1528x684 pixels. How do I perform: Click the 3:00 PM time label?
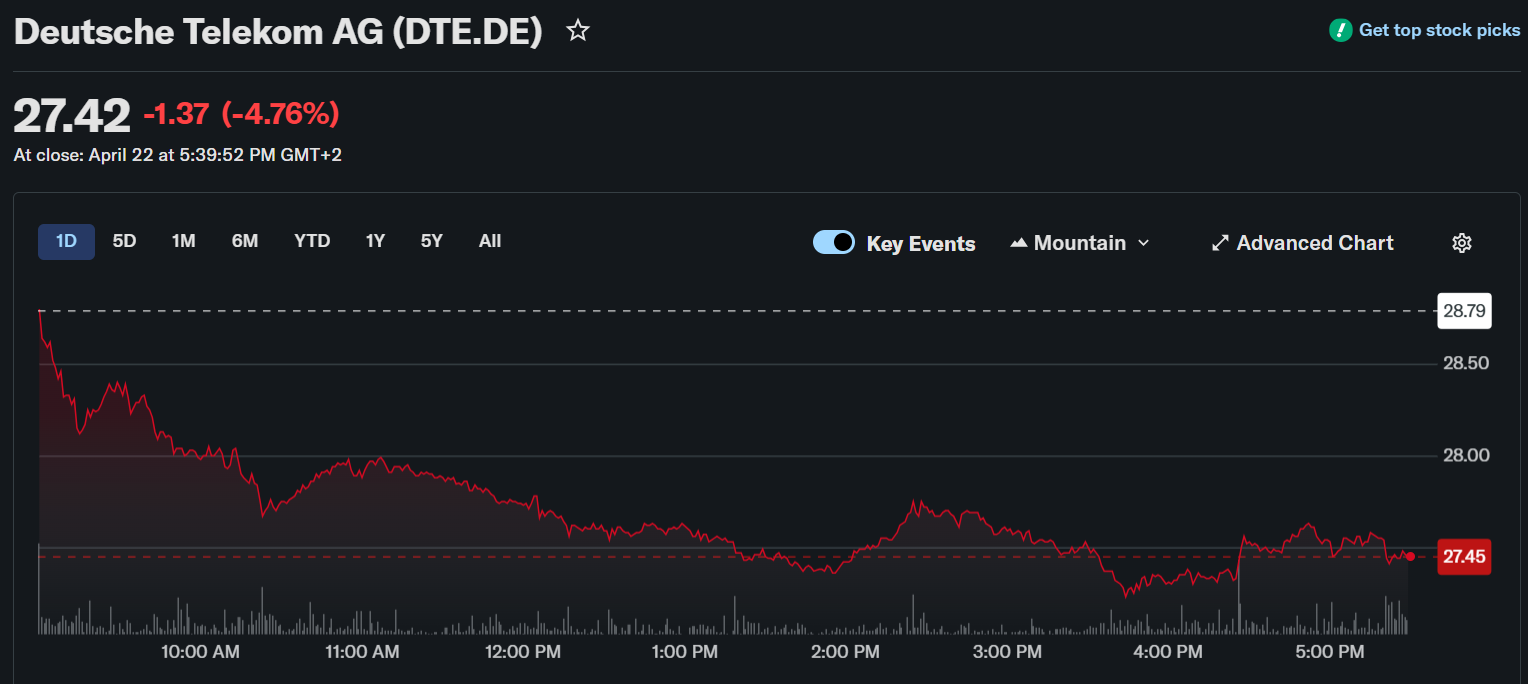pyautogui.click(x=1007, y=652)
